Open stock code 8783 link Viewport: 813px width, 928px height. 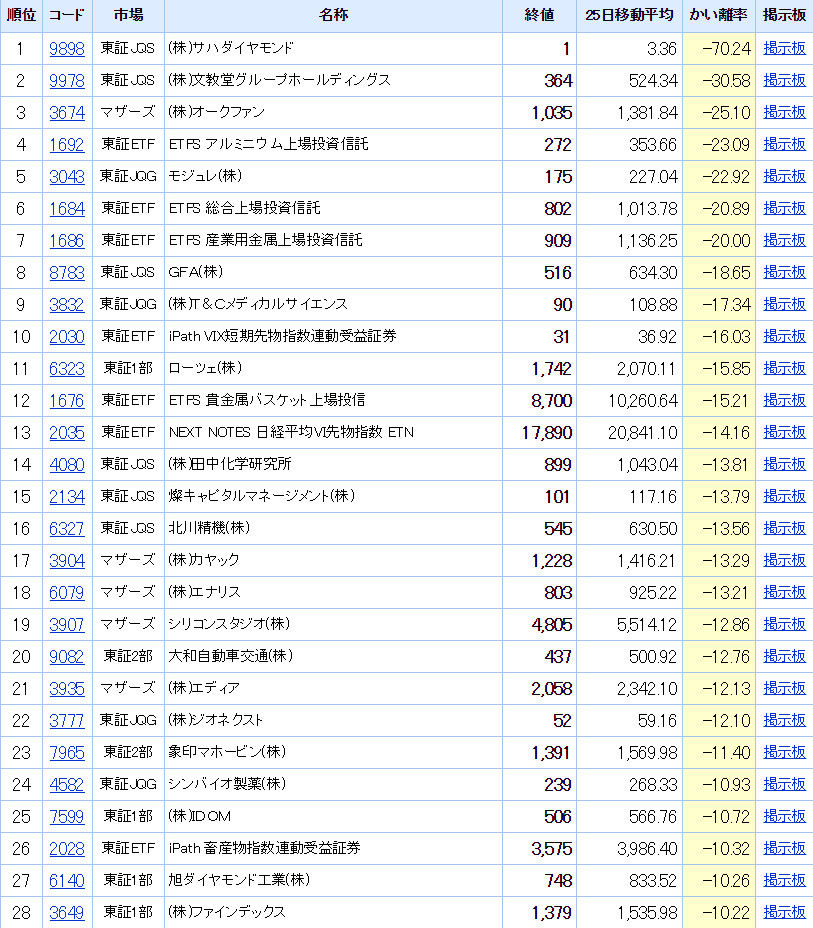click(x=67, y=272)
